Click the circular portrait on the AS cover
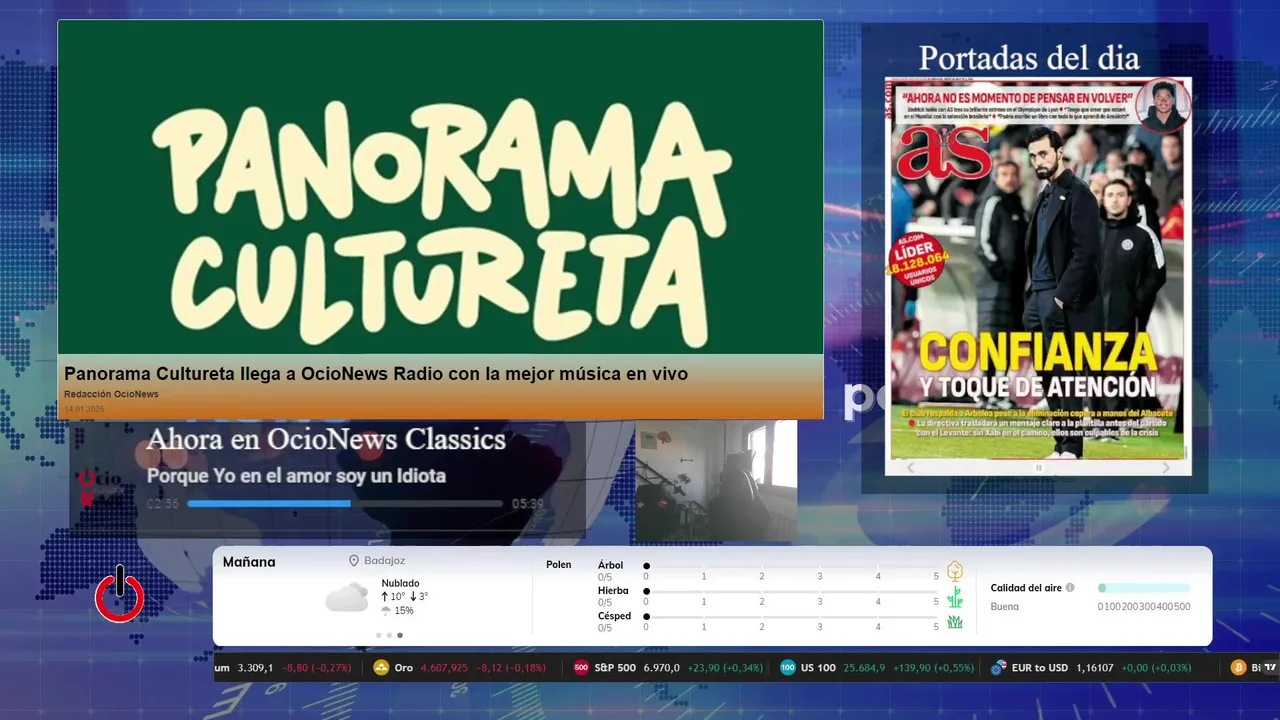This screenshot has height=720, width=1280. (1163, 105)
